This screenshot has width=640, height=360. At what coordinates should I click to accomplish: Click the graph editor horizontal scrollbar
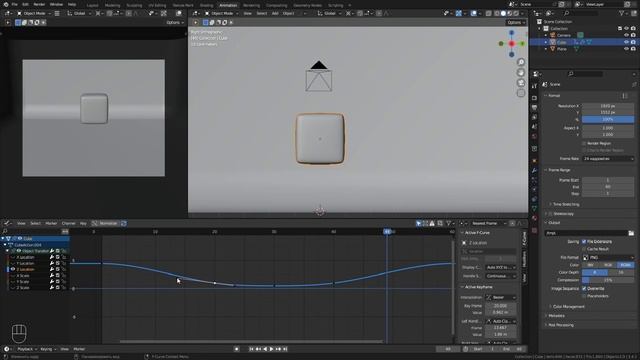coord(251,341)
